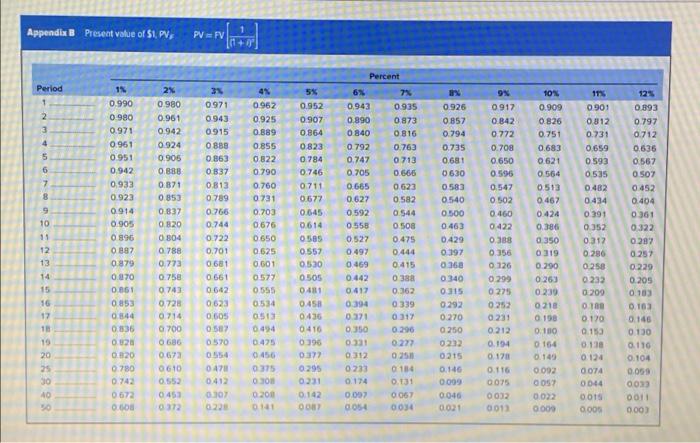Click the period 20 row label
700x443 pixels.
[46, 355]
